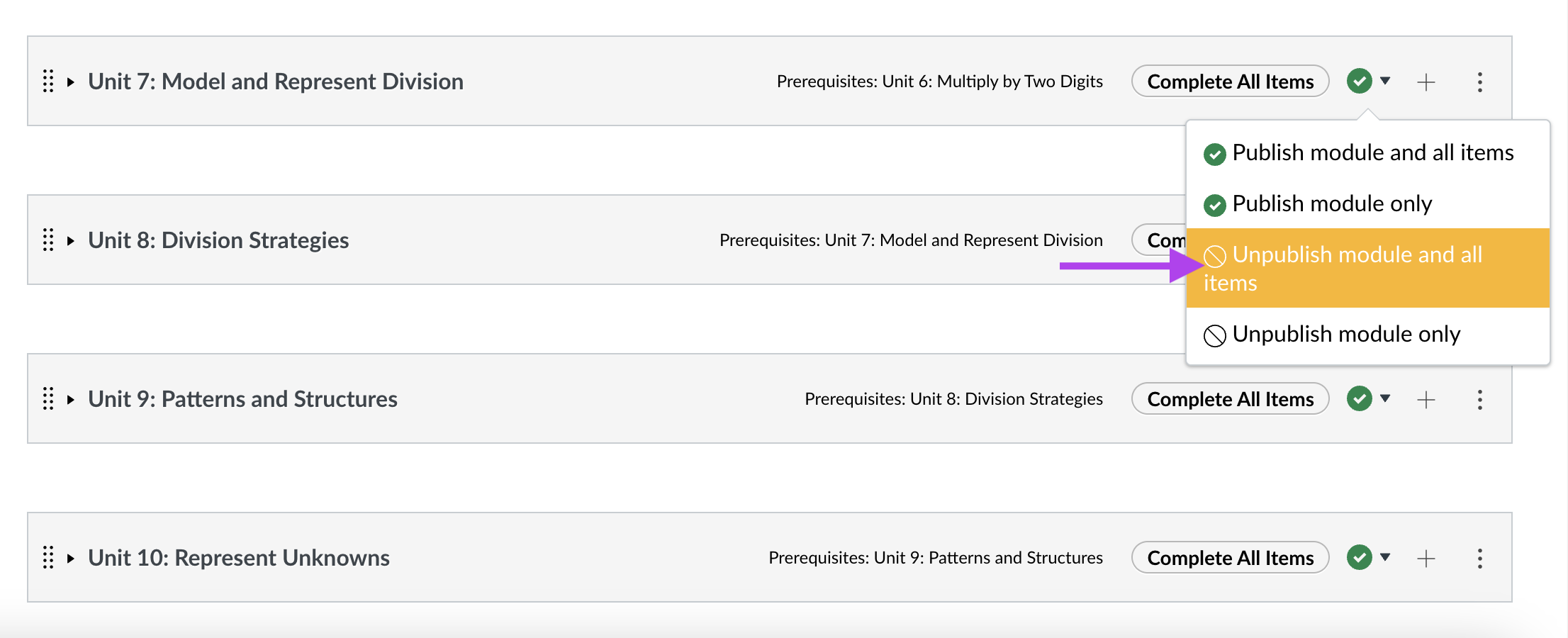Toggle Unit 9 published status checkmark
Screen dimensions: 1568x638
click(1360, 398)
